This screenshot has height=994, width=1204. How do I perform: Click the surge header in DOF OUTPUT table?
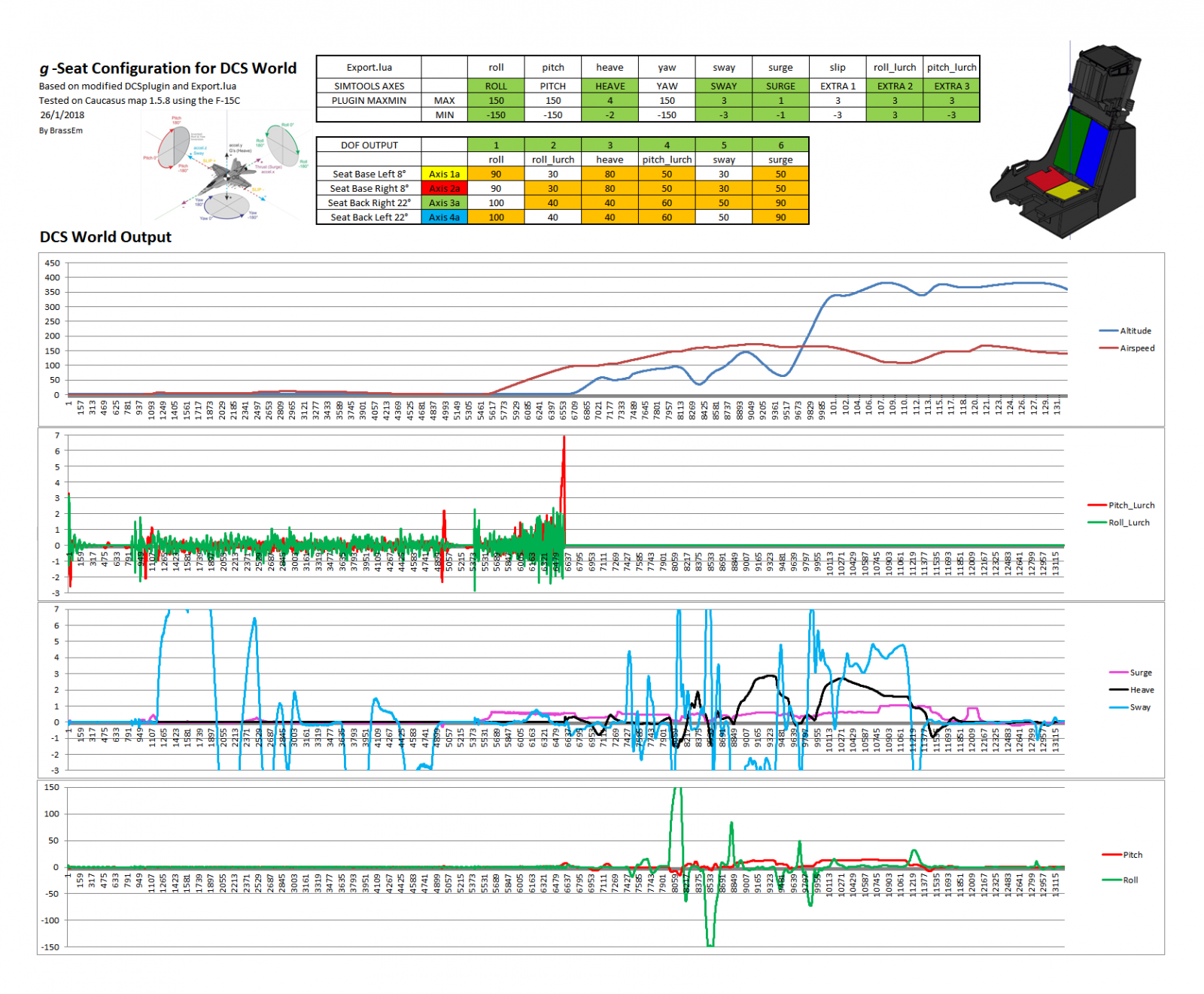781,160
